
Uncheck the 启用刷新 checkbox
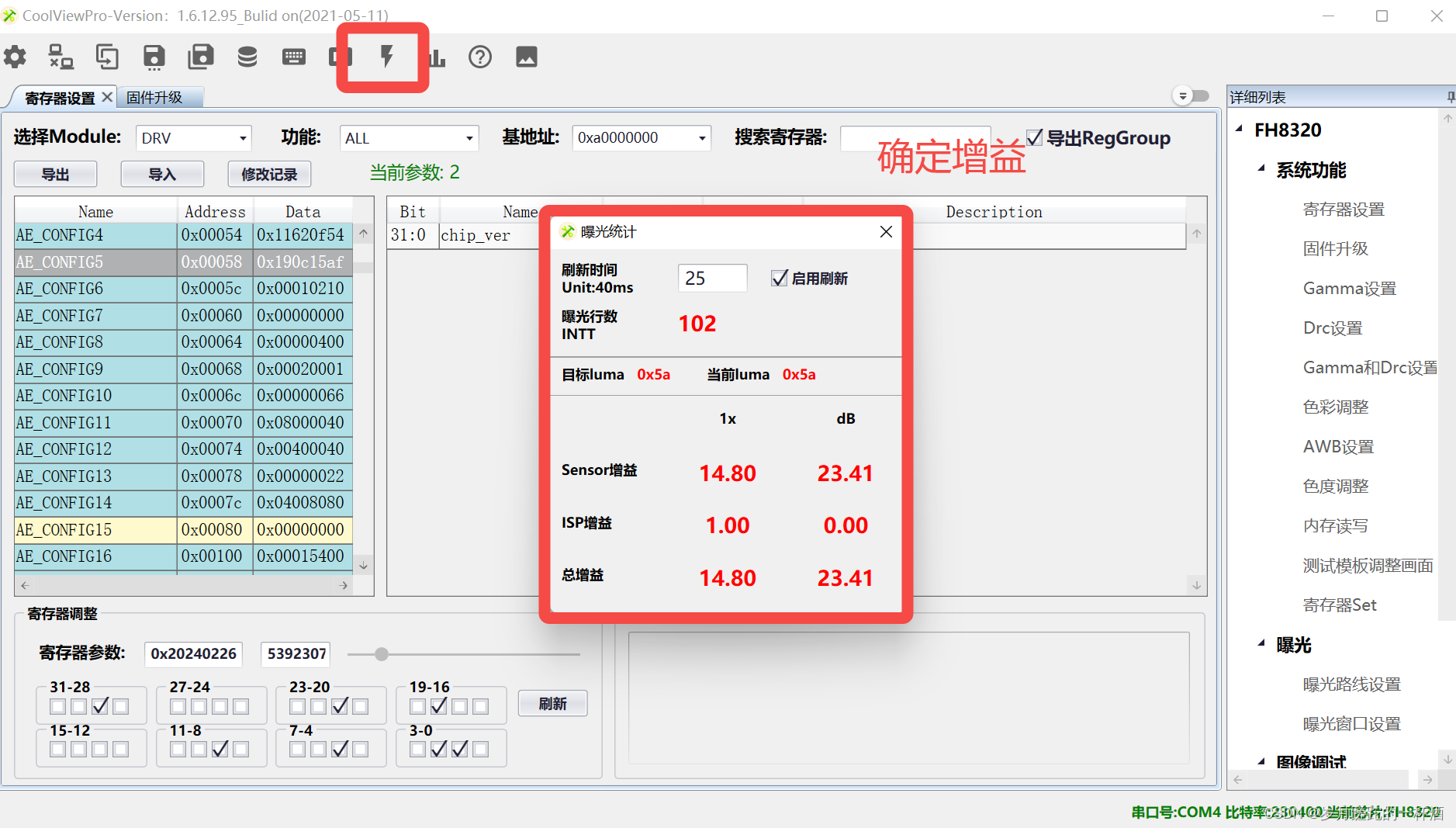point(780,279)
